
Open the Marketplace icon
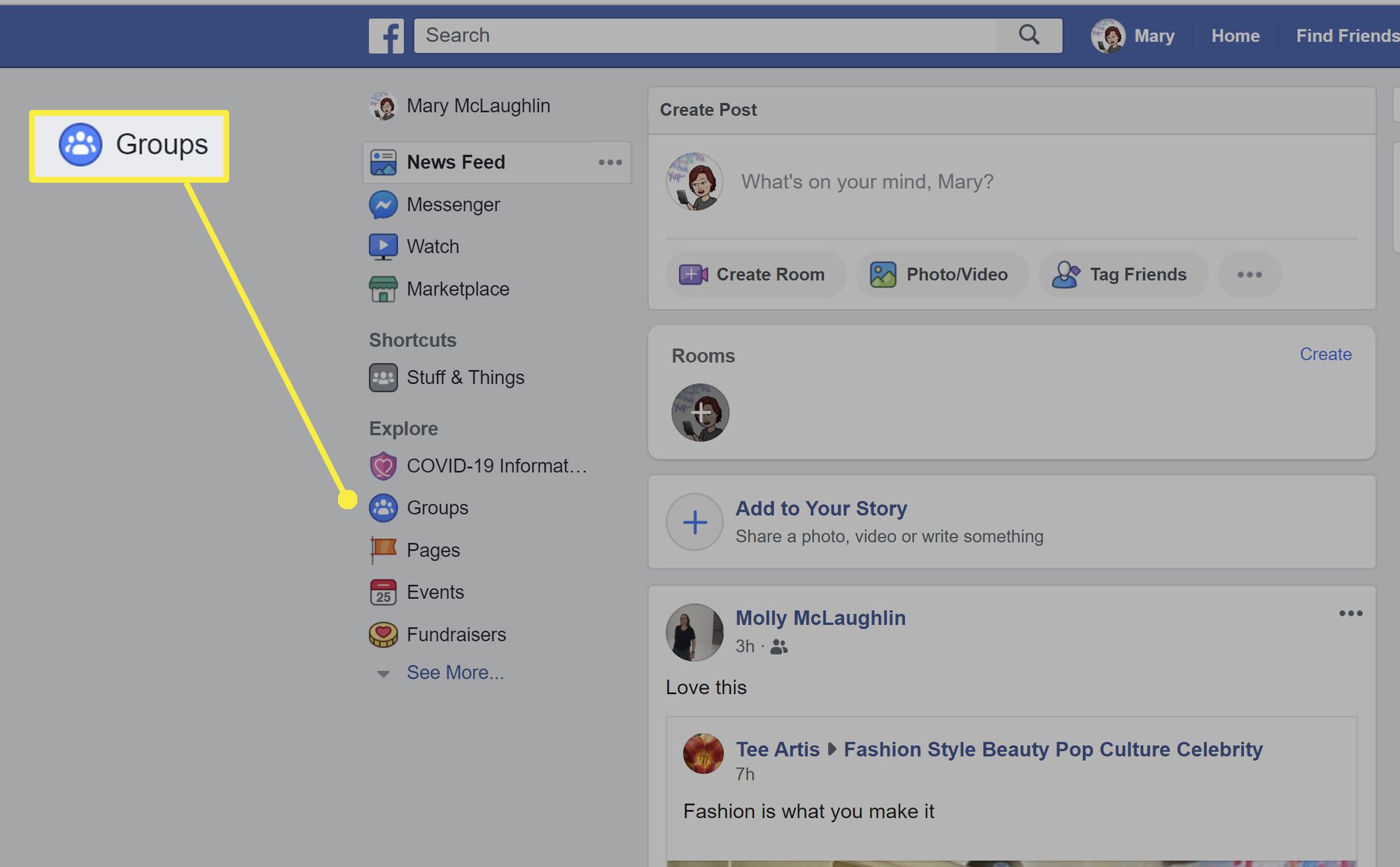pyautogui.click(x=383, y=289)
